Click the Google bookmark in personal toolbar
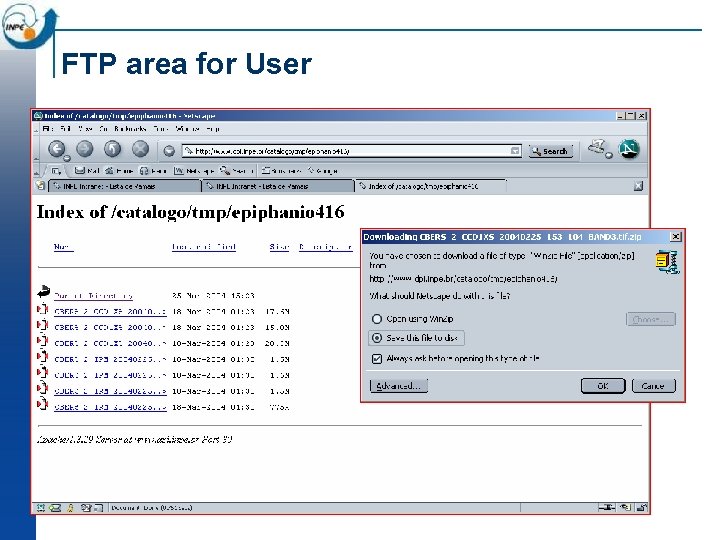The width and height of the screenshot is (720, 540). (x=323, y=170)
